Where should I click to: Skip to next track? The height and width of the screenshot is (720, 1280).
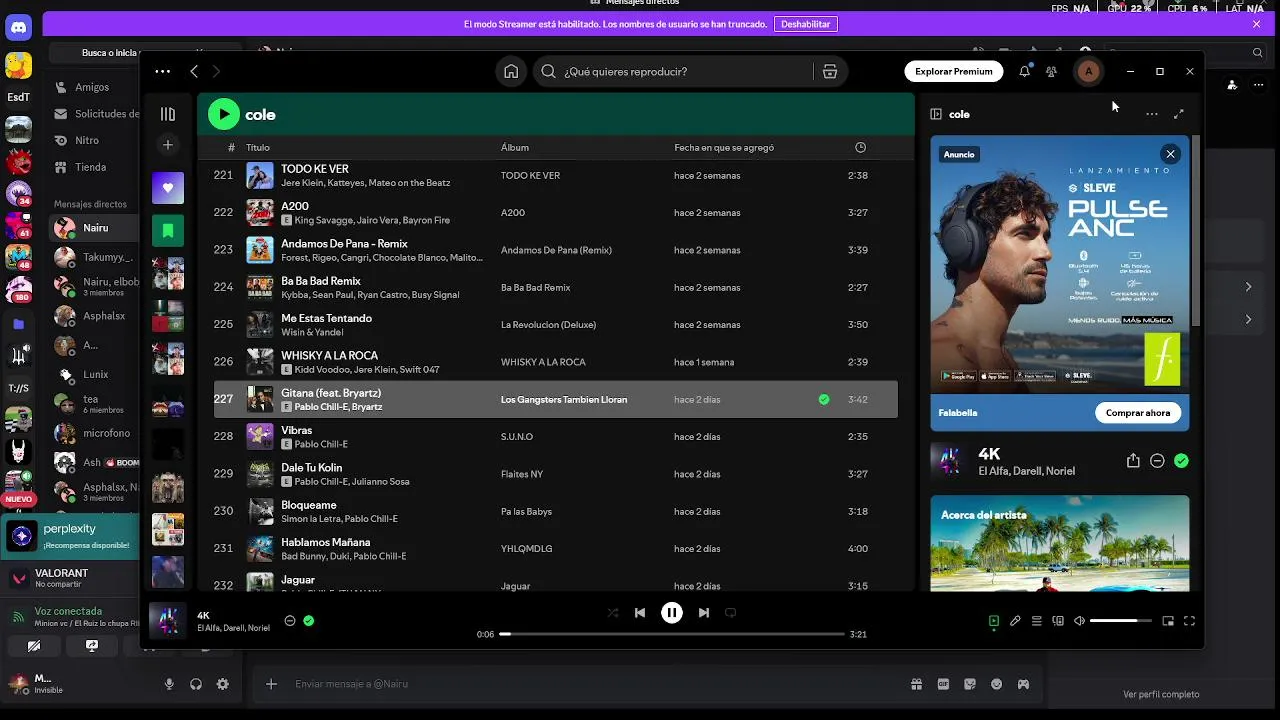pyautogui.click(x=704, y=613)
